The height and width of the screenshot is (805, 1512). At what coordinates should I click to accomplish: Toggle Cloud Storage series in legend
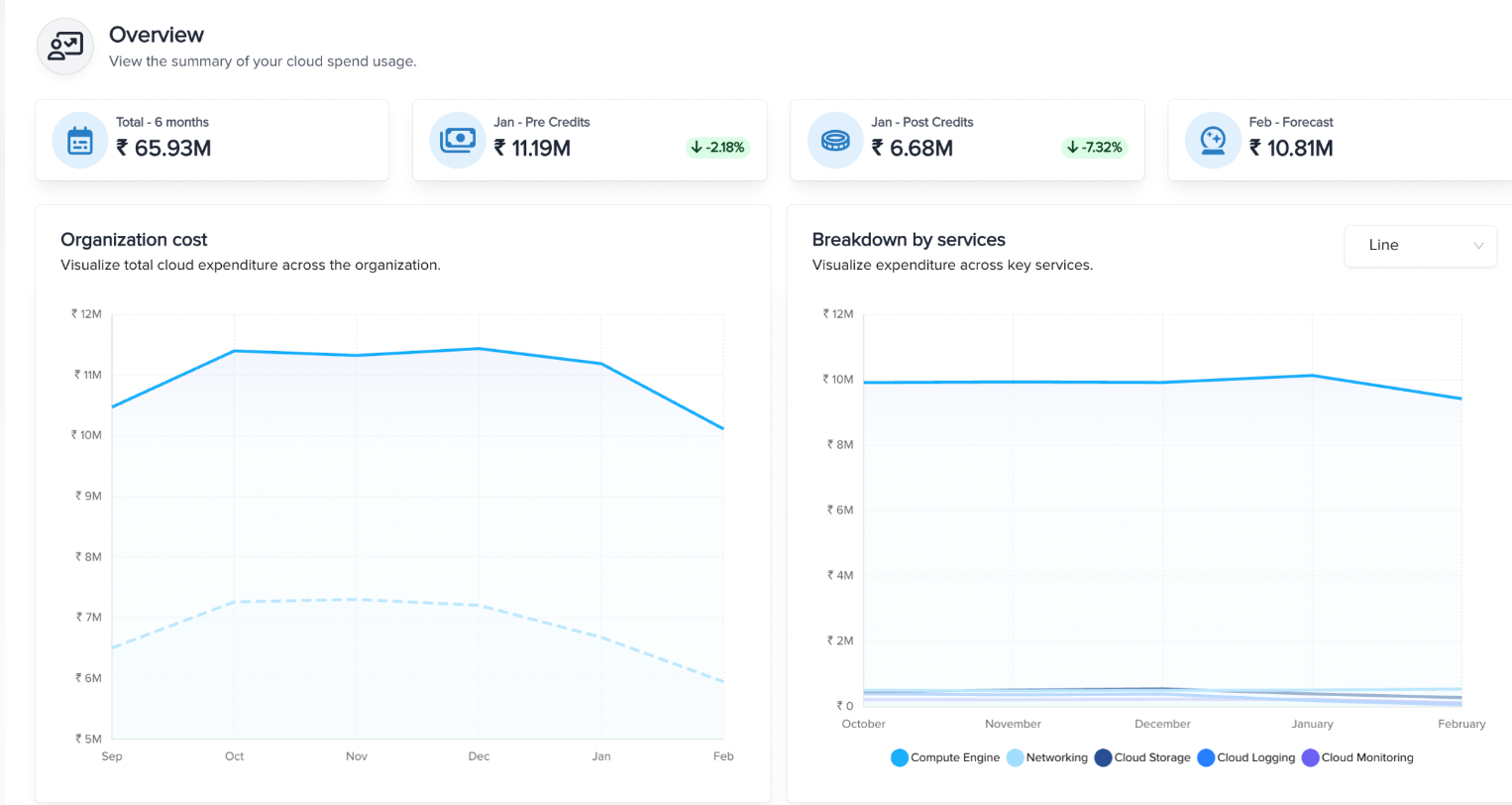click(x=1142, y=757)
